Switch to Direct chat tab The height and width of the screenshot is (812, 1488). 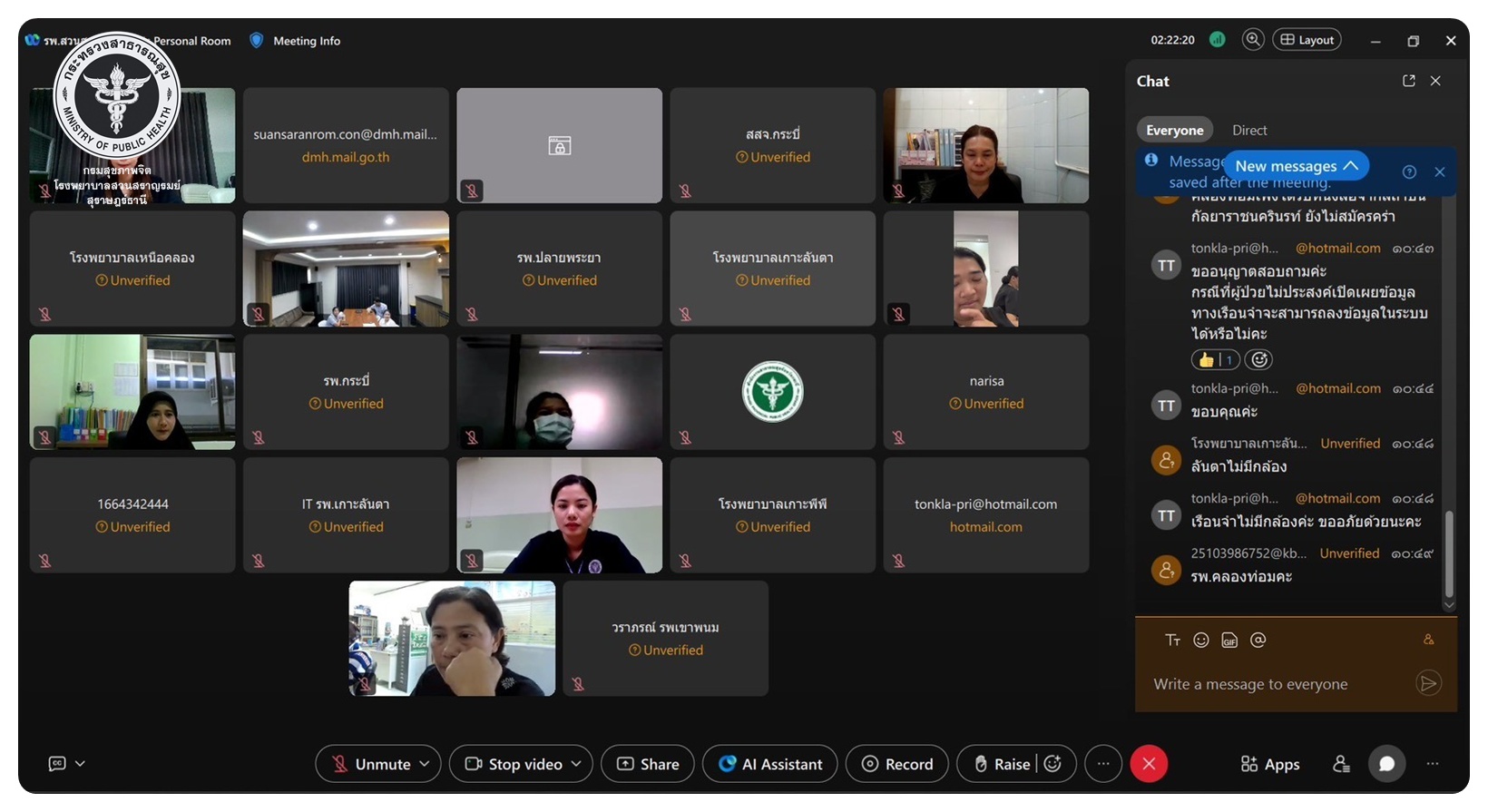(x=1249, y=130)
